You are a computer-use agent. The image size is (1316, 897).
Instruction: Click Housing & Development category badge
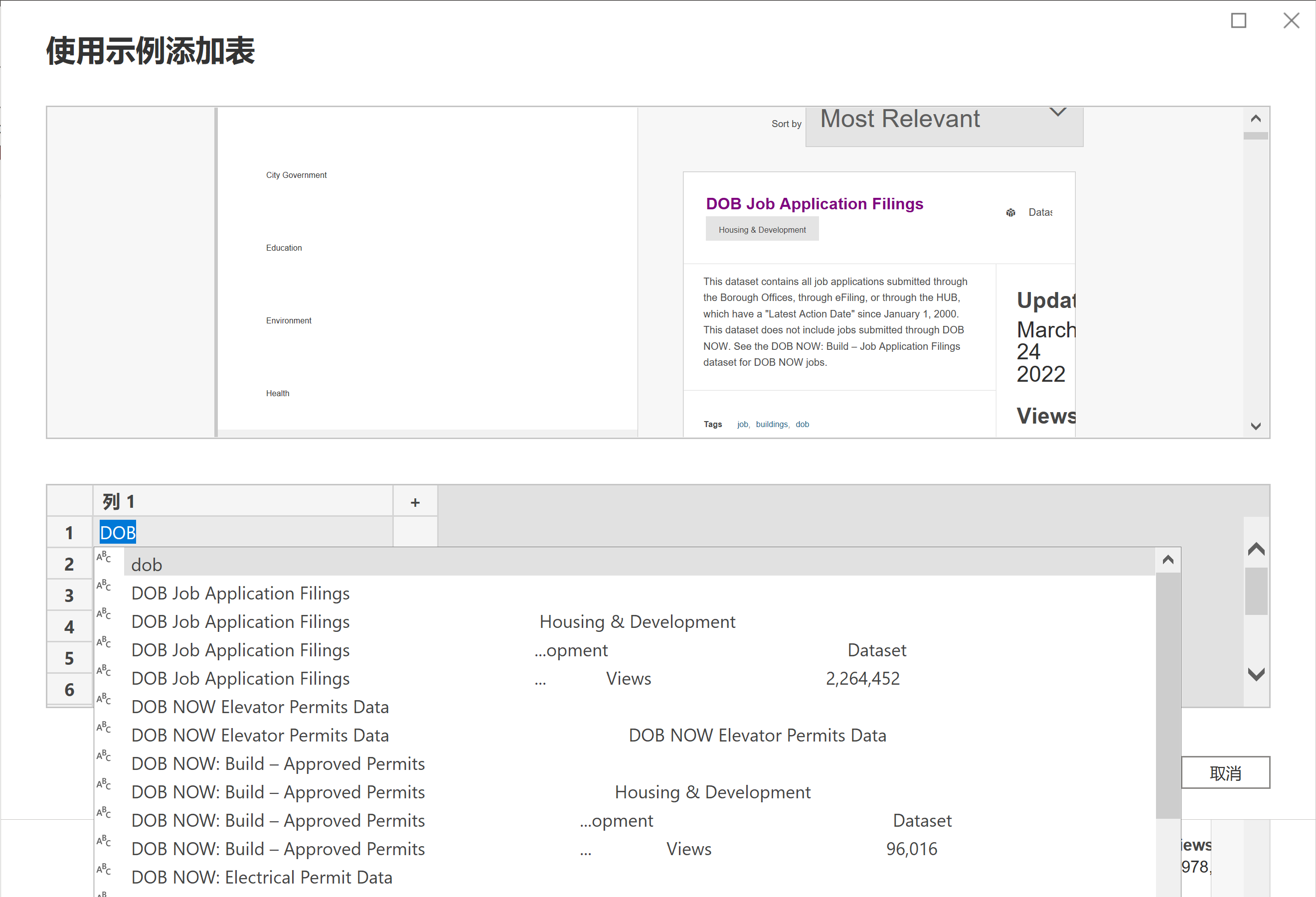[762, 229]
